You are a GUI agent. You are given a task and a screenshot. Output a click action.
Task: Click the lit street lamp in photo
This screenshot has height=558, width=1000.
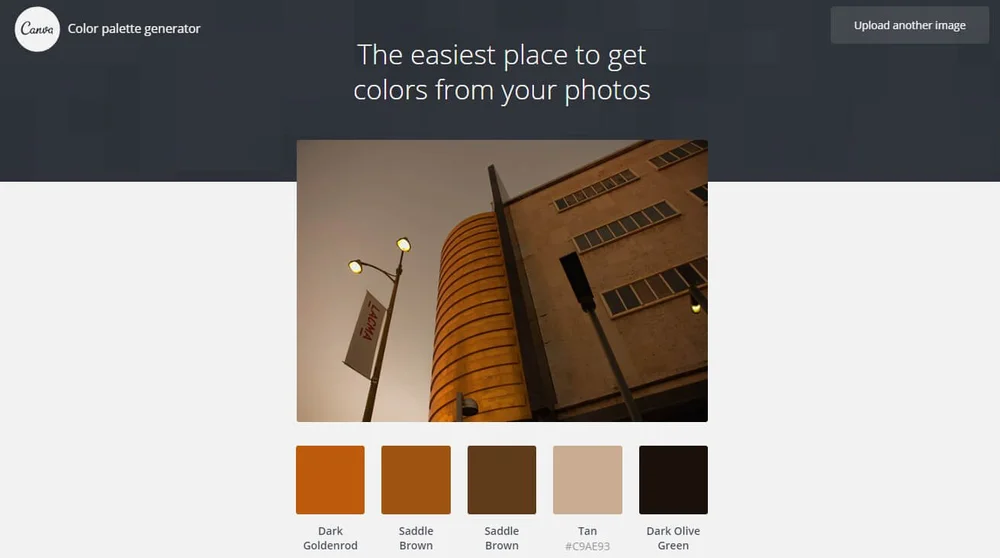(404, 244)
